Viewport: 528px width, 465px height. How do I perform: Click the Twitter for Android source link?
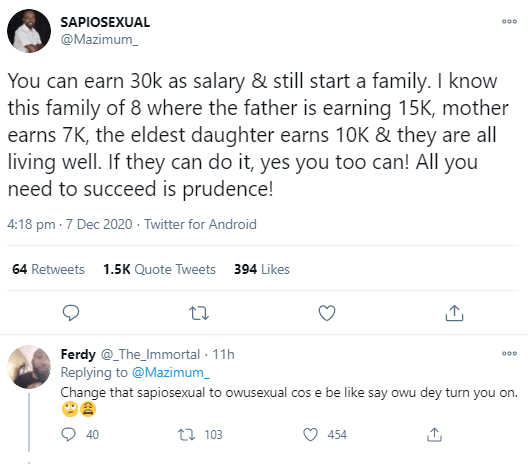[200, 224]
